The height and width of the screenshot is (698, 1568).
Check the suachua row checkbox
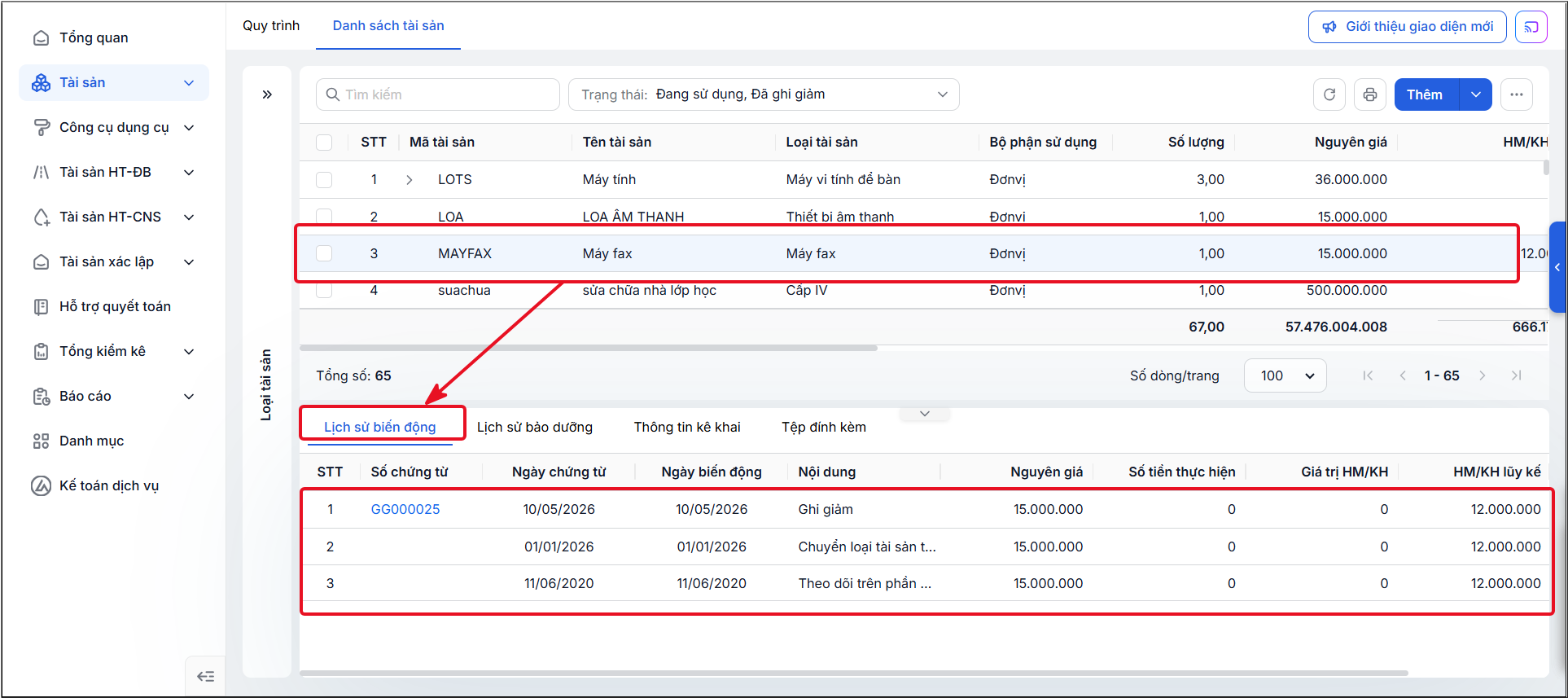pos(324,290)
